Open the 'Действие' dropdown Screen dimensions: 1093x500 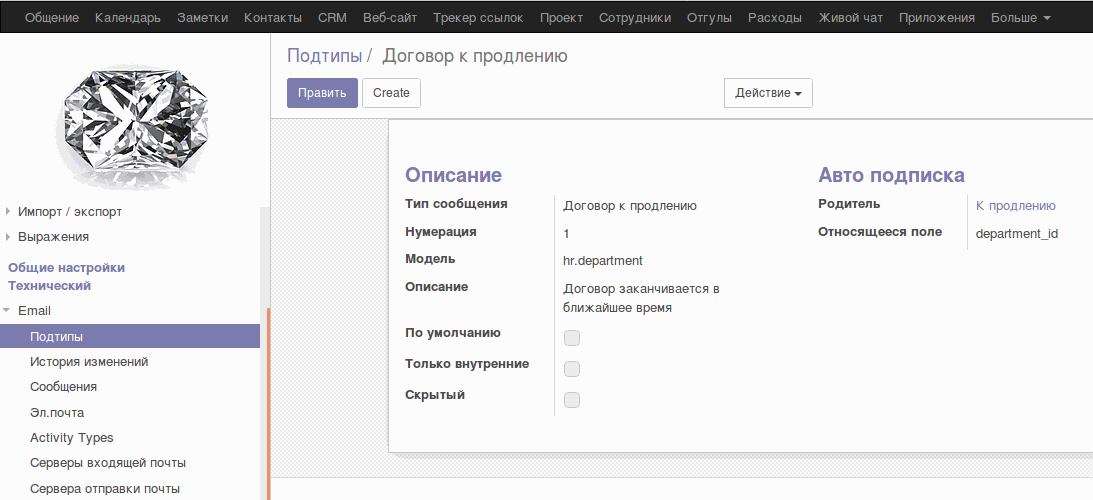768,93
